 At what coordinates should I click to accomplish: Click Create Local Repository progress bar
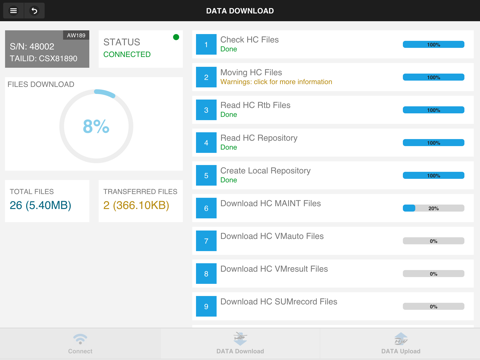pos(433,175)
